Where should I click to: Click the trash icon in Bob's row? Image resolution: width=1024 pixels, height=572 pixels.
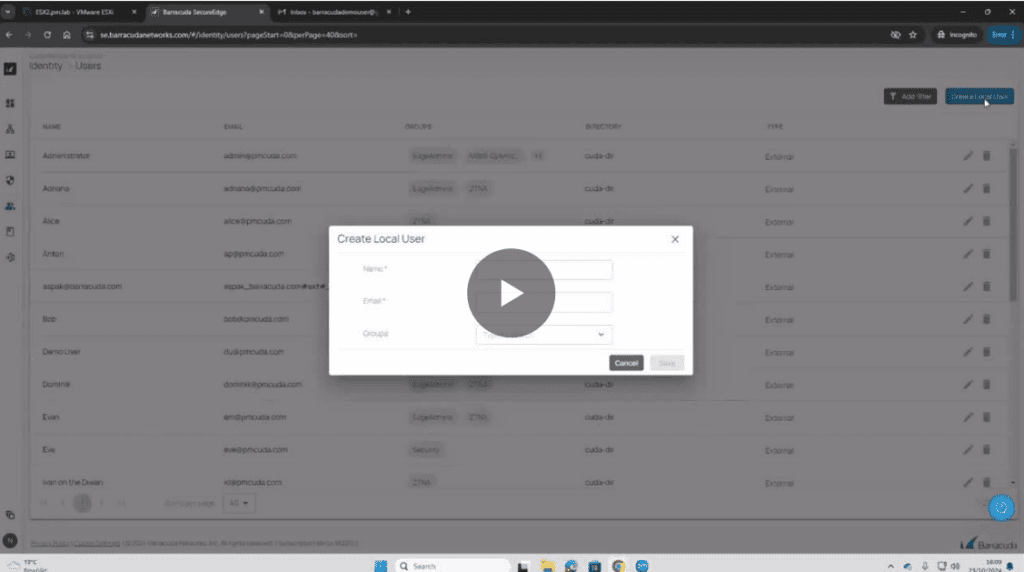point(986,319)
